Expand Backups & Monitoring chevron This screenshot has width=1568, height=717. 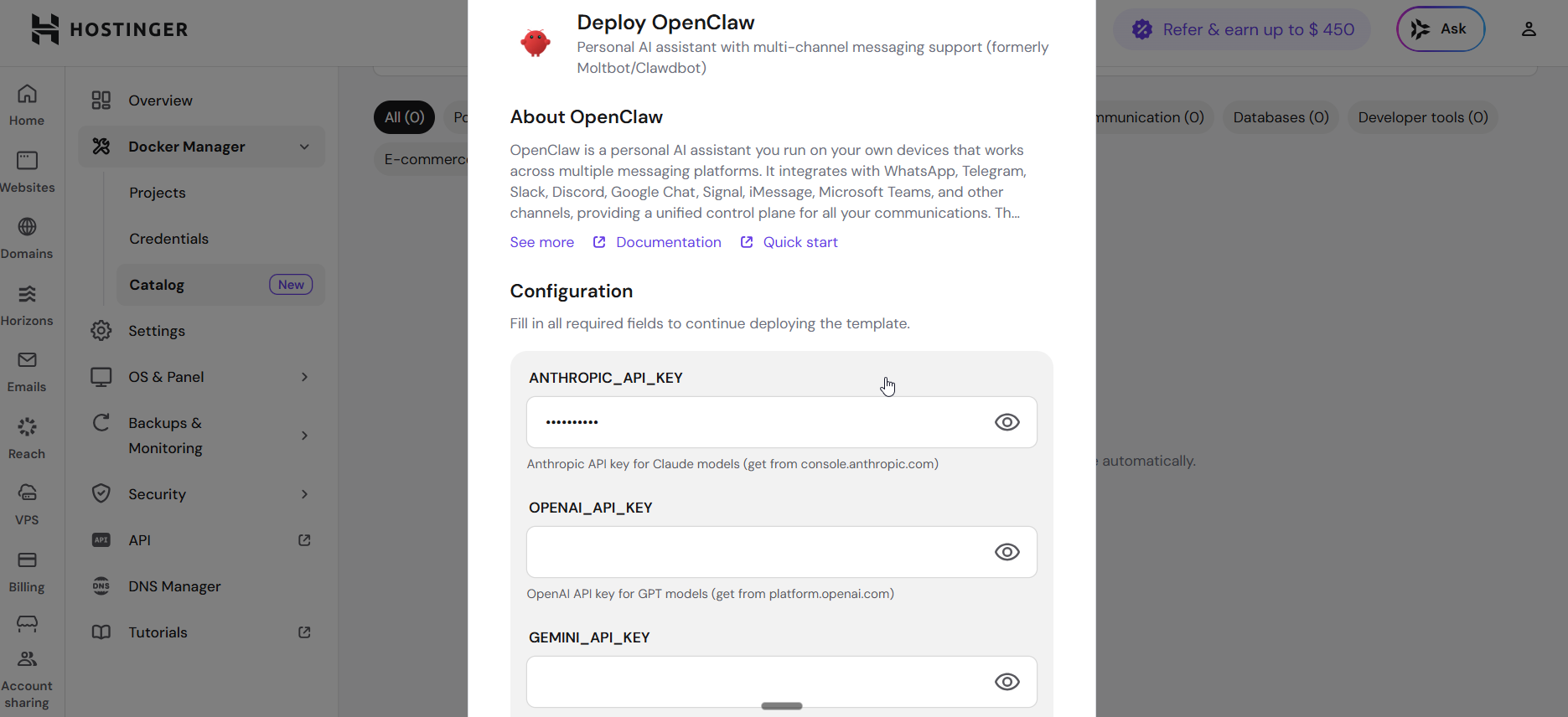[x=304, y=436]
